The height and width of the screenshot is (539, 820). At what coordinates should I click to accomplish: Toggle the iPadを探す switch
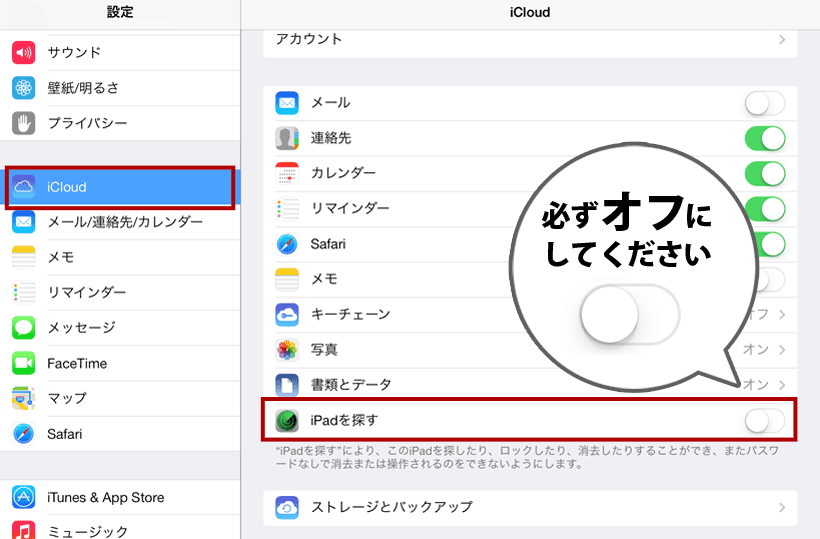click(x=765, y=421)
